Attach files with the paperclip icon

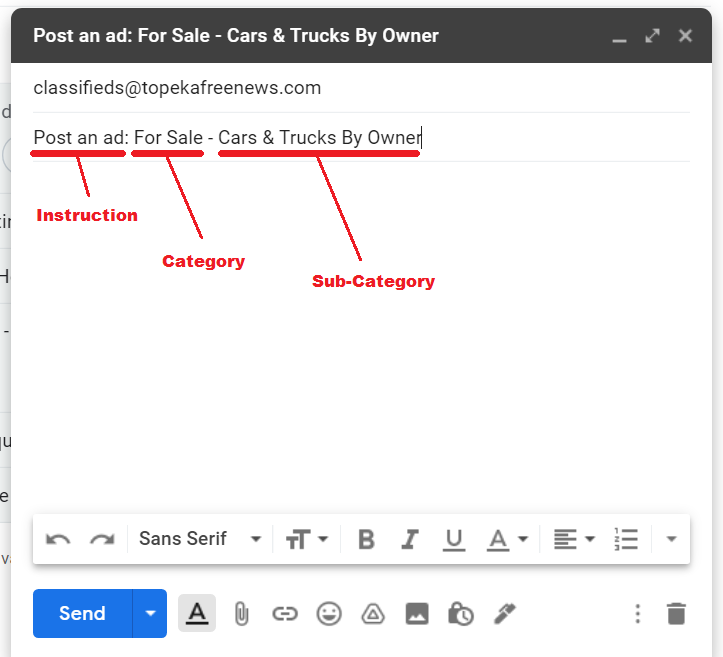click(241, 614)
